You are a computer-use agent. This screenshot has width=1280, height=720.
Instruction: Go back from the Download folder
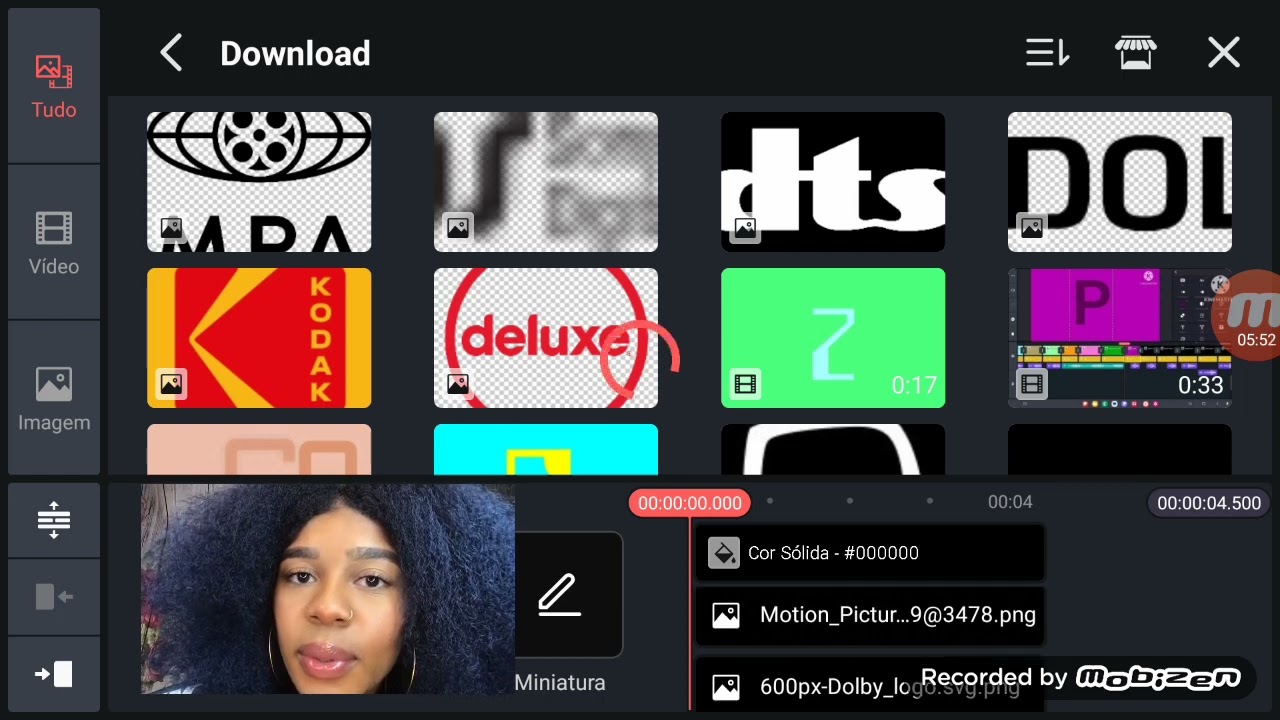pyautogui.click(x=171, y=53)
